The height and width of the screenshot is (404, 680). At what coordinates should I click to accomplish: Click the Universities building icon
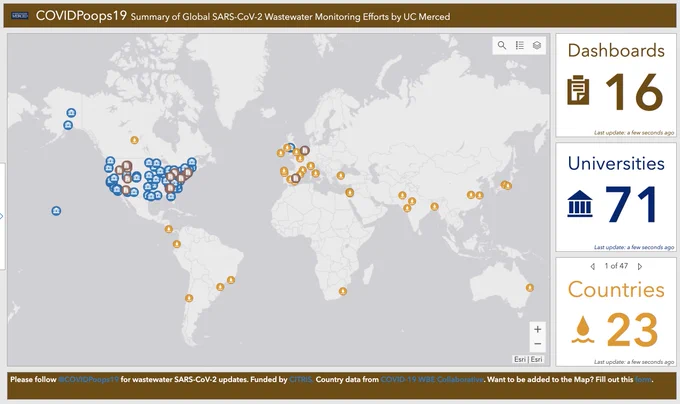580,203
